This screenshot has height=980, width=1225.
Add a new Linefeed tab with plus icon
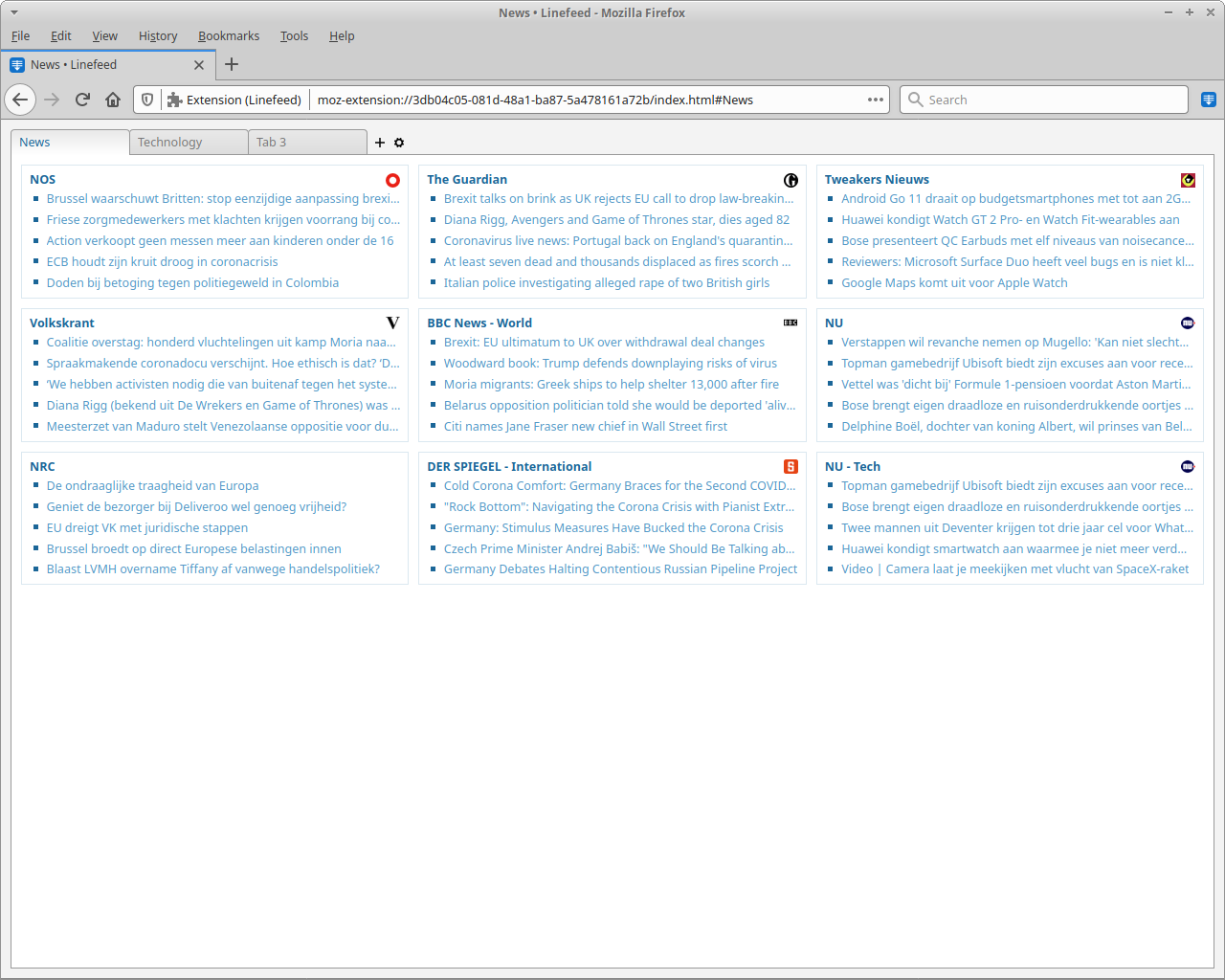point(380,143)
